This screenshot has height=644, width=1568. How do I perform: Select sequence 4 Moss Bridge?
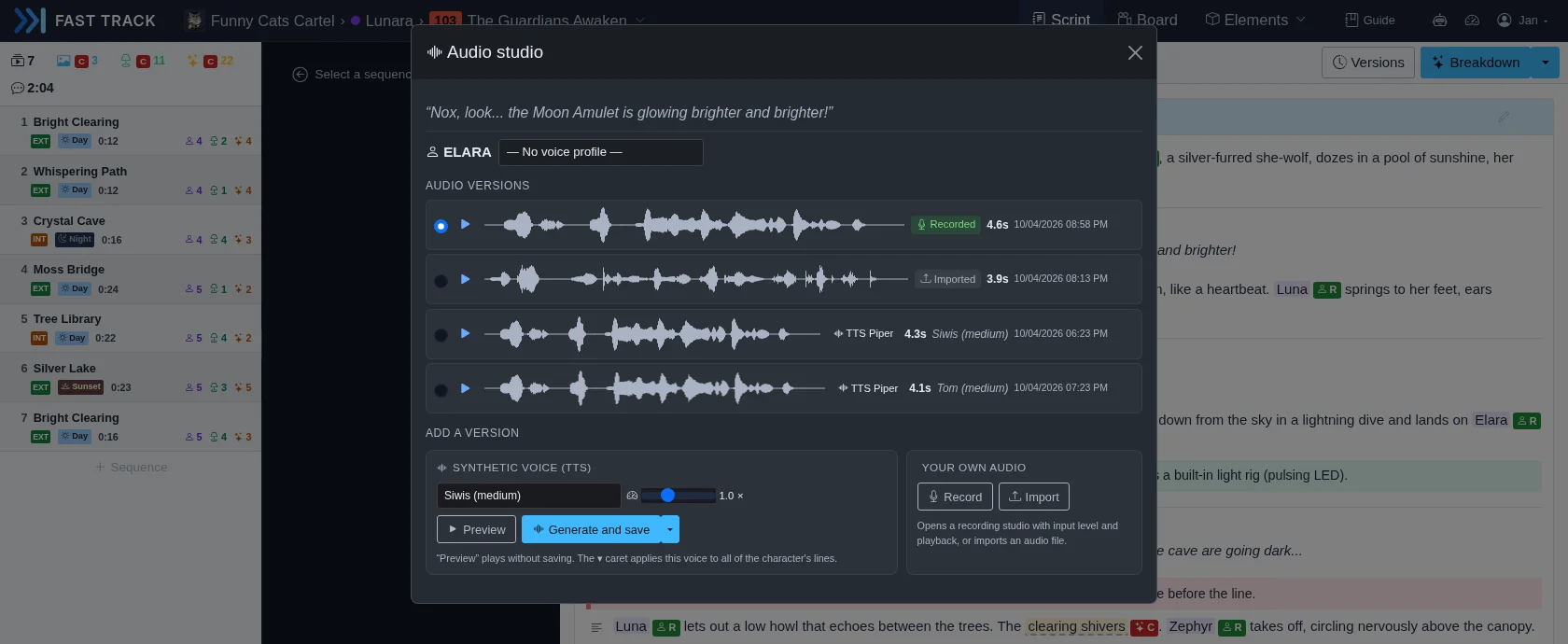point(131,278)
